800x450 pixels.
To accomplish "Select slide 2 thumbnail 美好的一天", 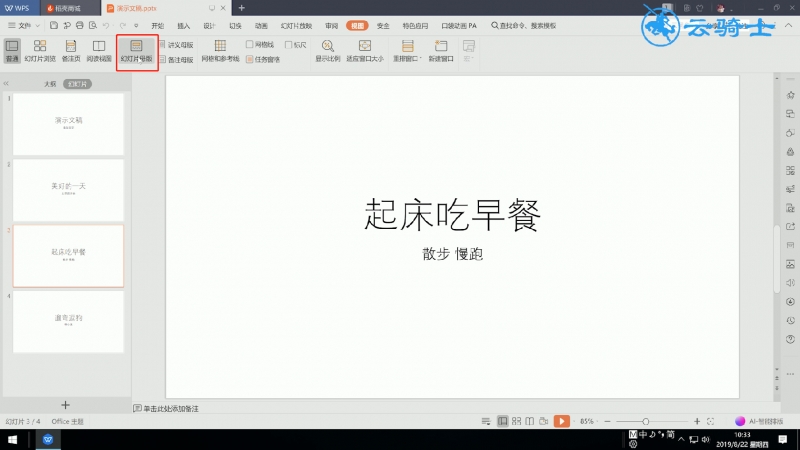I will pyautogui.click(x=68, y=190).
